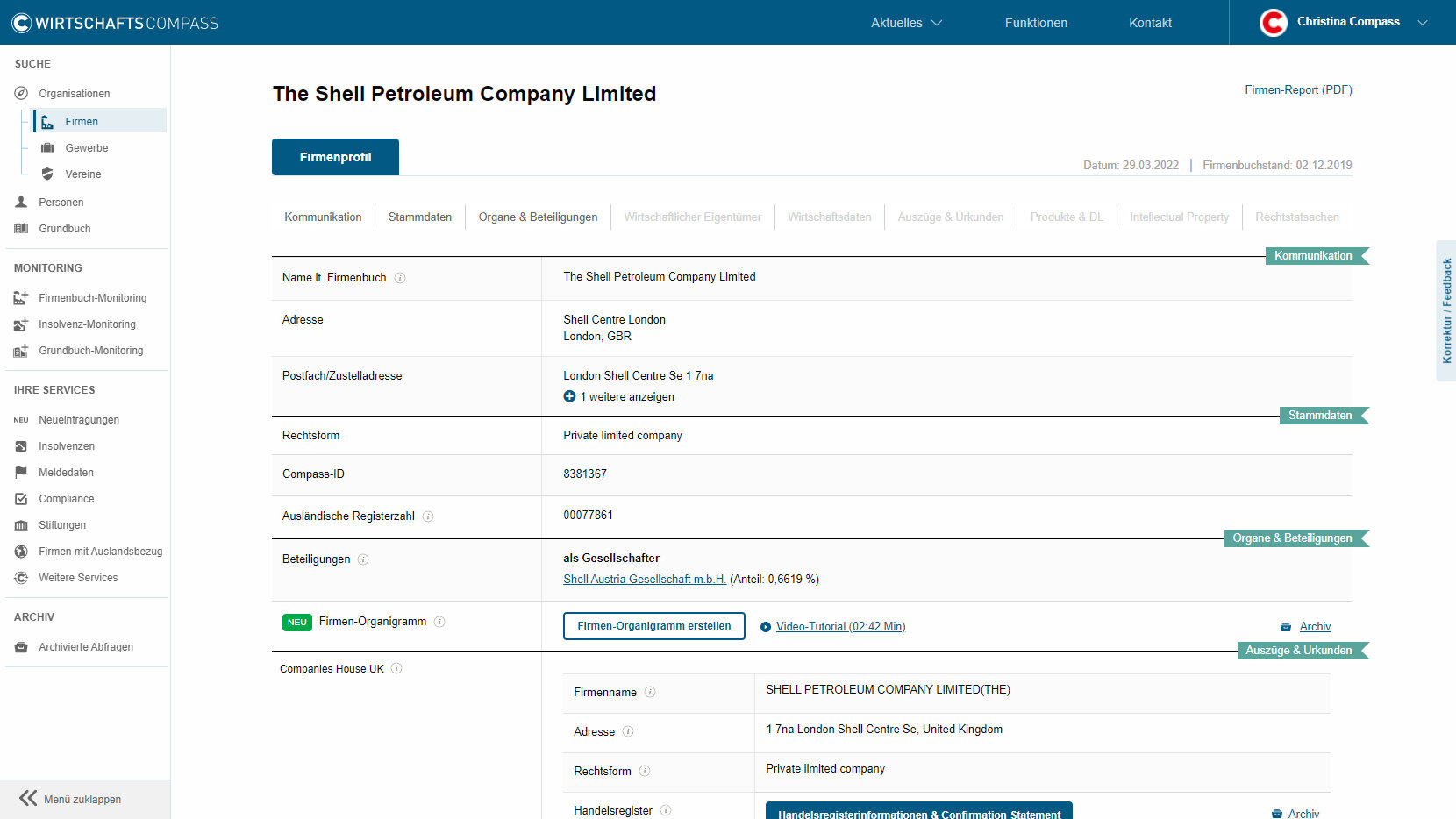Screen dimensions: 1456x819
Task: Switch to Organe & Beteiligungen tab
Action: (x=538, y=217)
